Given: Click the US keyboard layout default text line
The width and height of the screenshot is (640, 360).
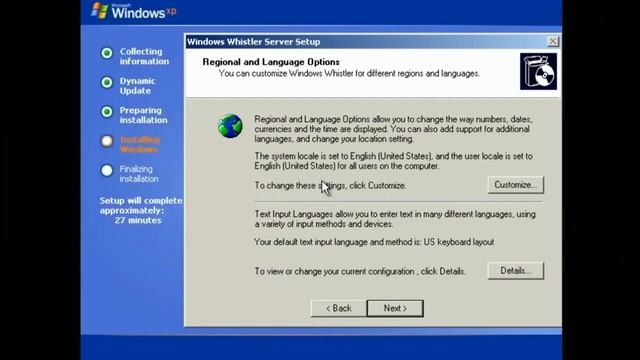Looking at the screenshot, I should pos(374,242).
